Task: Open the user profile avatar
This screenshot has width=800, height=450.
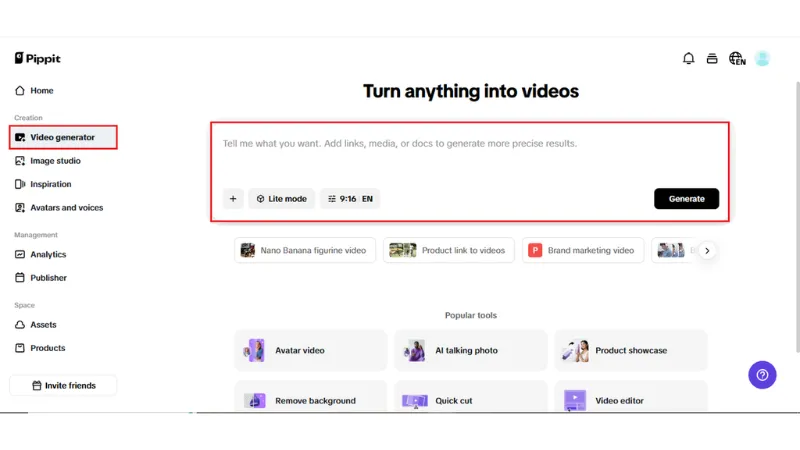Action: (762, 59)
